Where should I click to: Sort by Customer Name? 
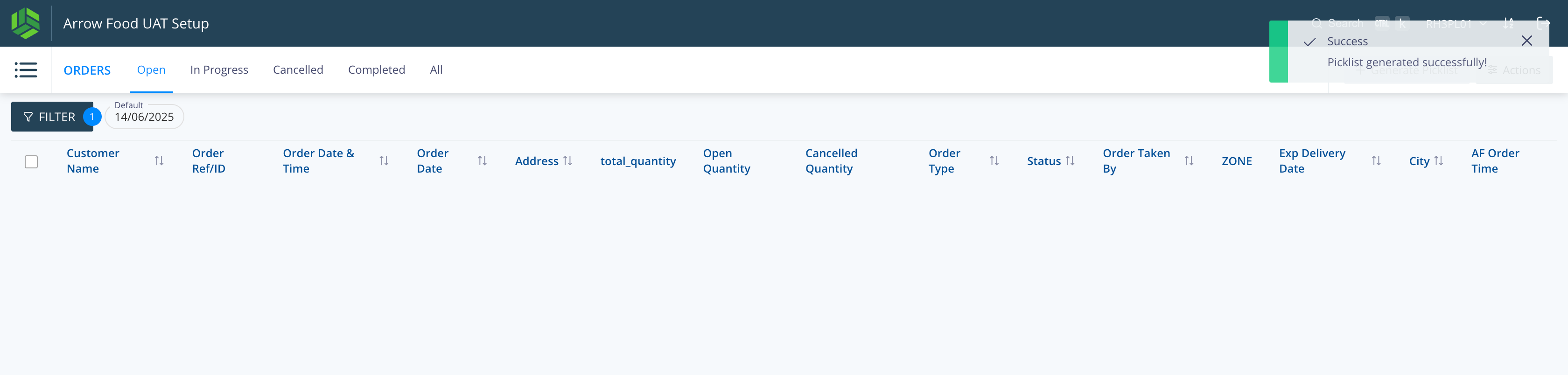pos(159,161)
